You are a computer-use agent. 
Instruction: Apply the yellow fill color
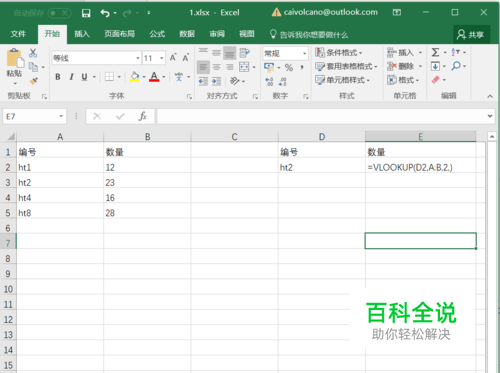coord(134,77)
